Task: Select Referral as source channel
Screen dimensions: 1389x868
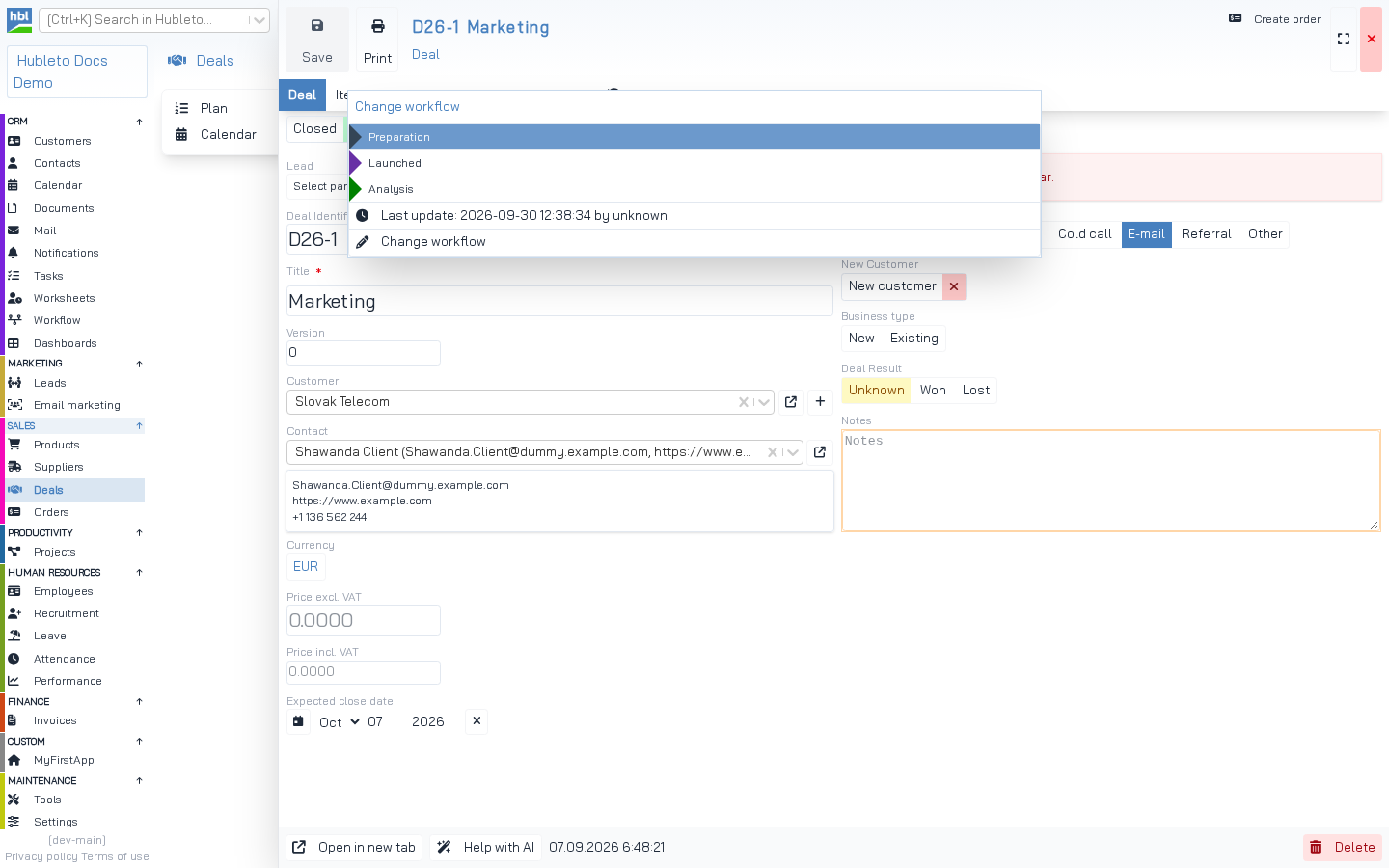Action: [1207, 234]
